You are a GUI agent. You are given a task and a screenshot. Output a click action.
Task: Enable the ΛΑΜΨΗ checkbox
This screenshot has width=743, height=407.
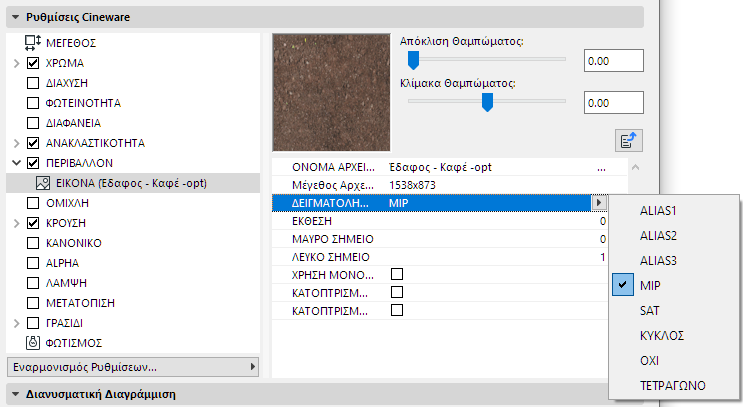[x=33, y=283]
